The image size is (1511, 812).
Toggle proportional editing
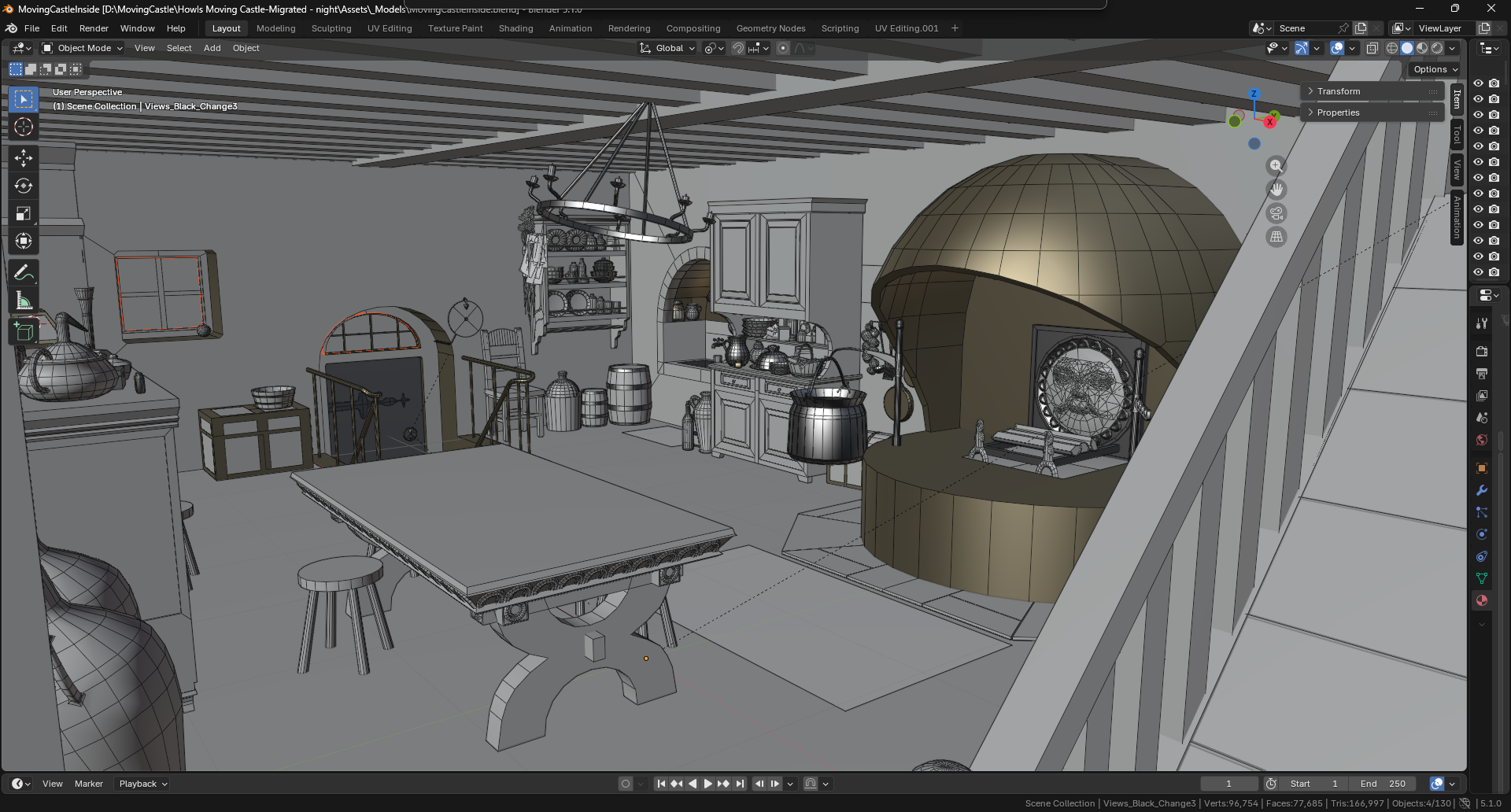(782, 48)
